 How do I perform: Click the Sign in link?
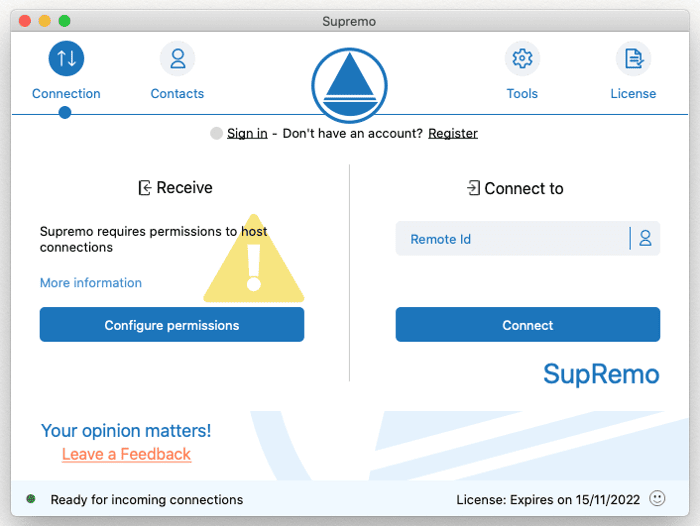[247, 134]
